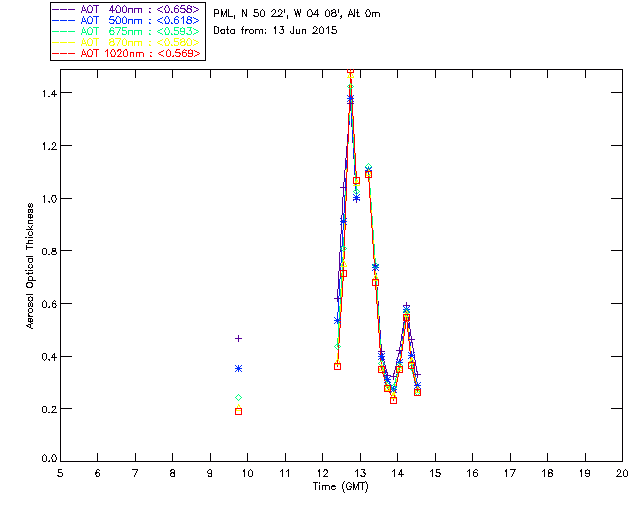Click the x-axis tick label 14
Viewport: 640px width, 512px height.
tap(398, 474)
